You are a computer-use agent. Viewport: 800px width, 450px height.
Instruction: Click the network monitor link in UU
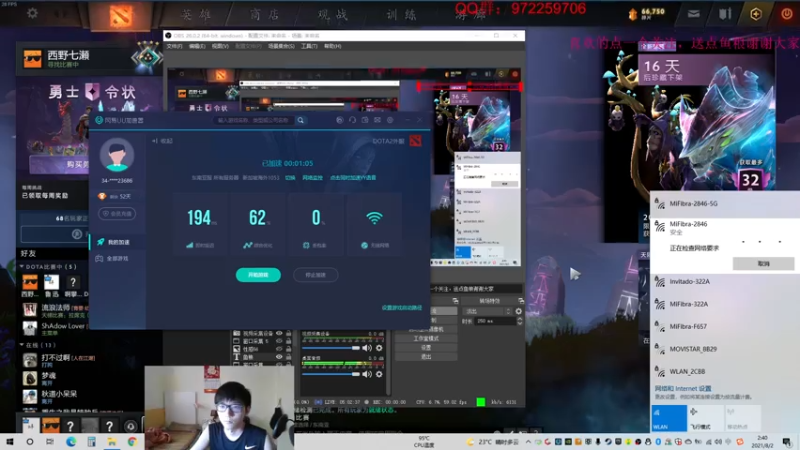click(x=312, y=178)
